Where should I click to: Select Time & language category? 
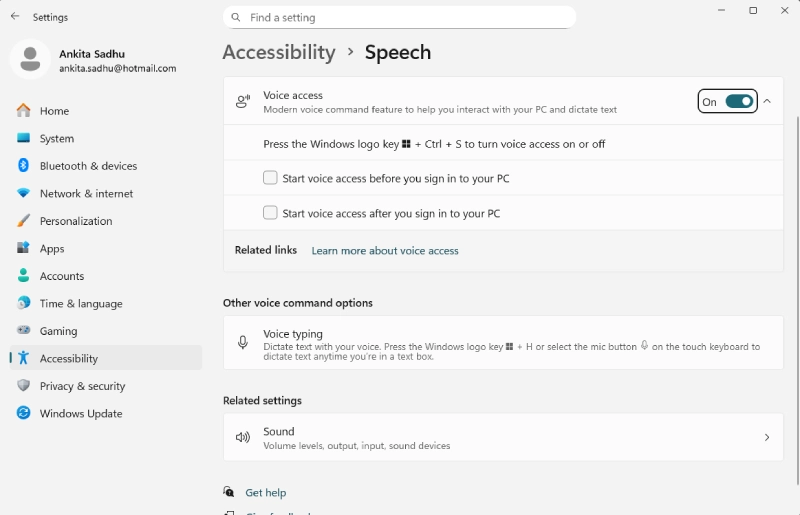coord(106,304)
